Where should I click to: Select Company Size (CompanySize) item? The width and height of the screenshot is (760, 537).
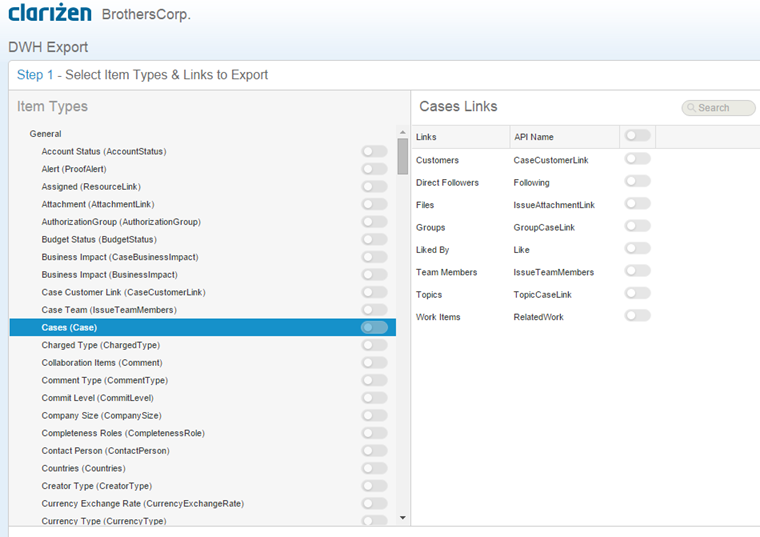point(101,415)
